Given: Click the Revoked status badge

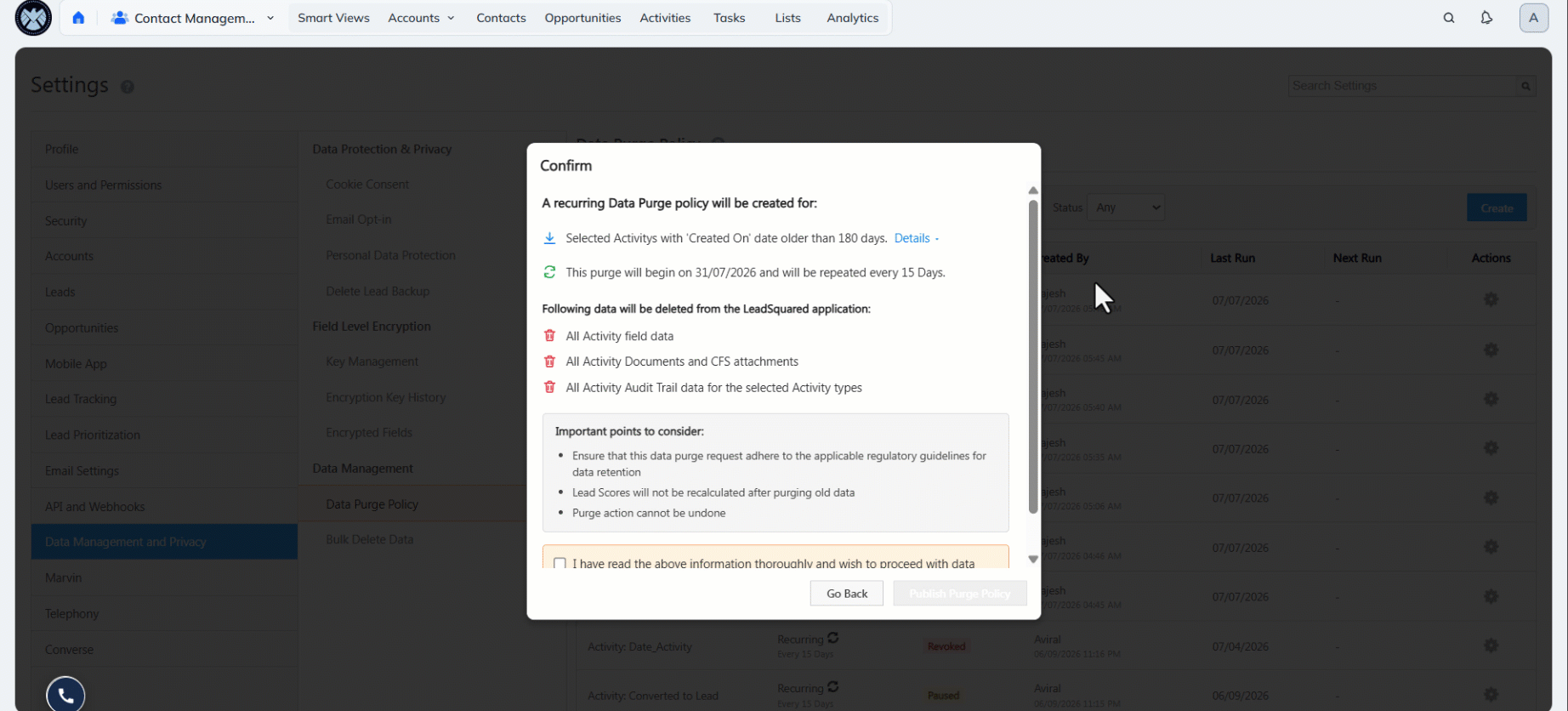Looking at the screenshot, I should [946, 646].
